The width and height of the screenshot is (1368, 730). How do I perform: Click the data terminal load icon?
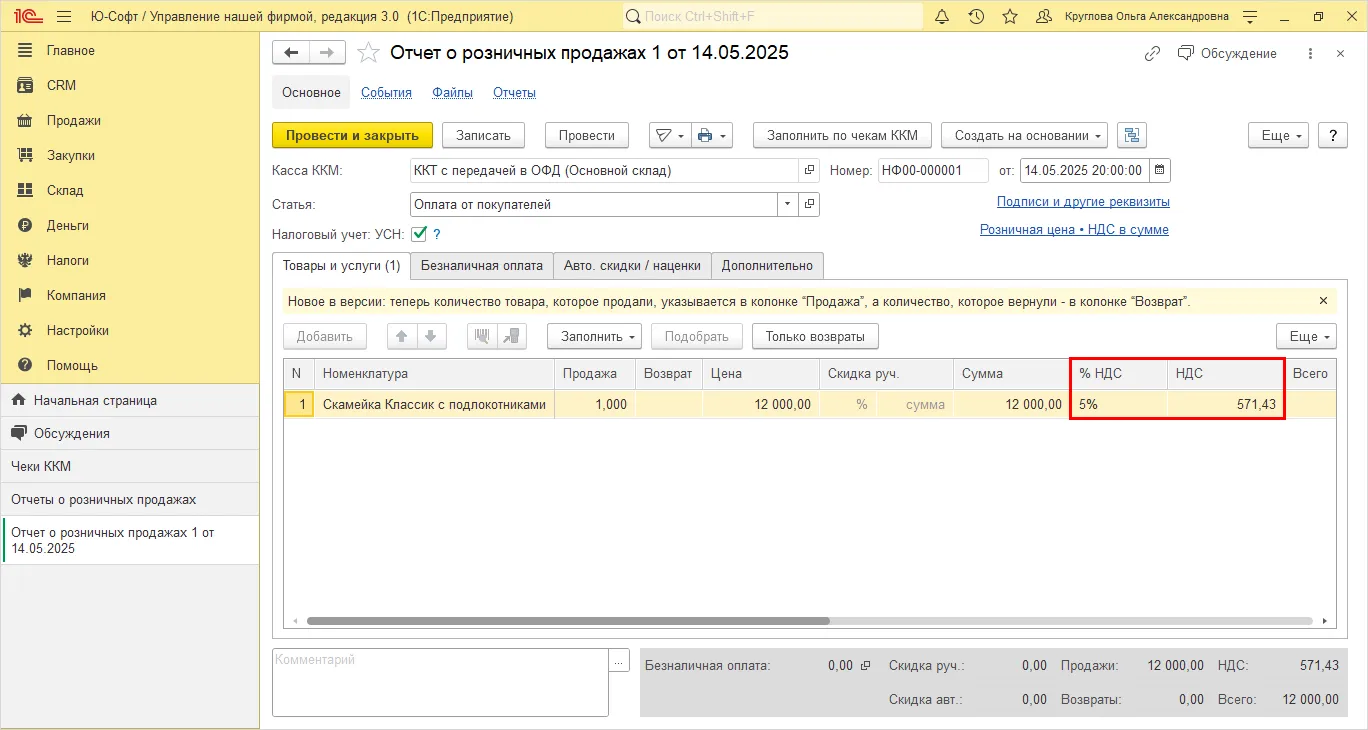click(512, 336)
